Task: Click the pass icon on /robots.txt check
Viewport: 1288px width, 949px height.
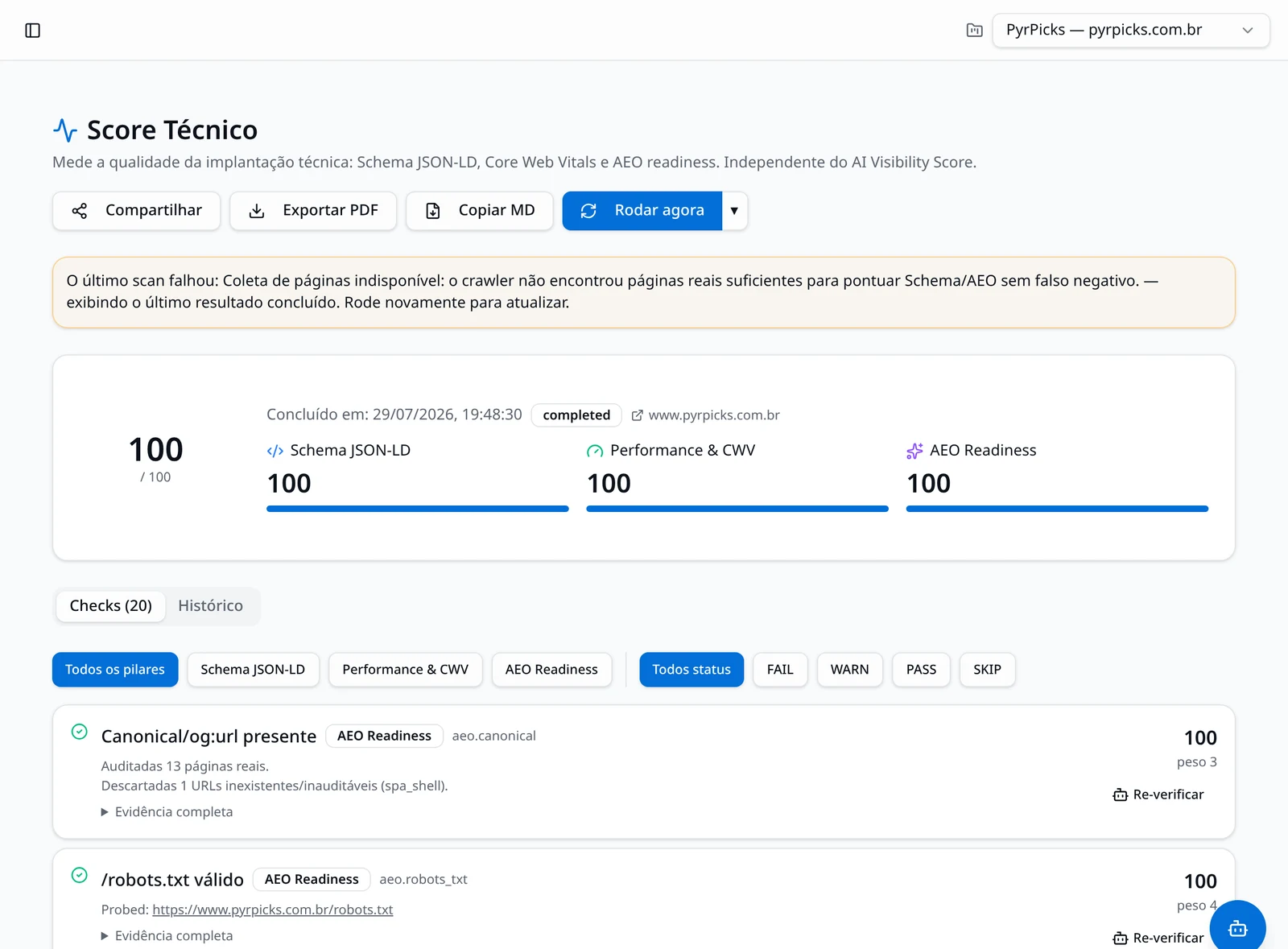Action: pos(79,875)
